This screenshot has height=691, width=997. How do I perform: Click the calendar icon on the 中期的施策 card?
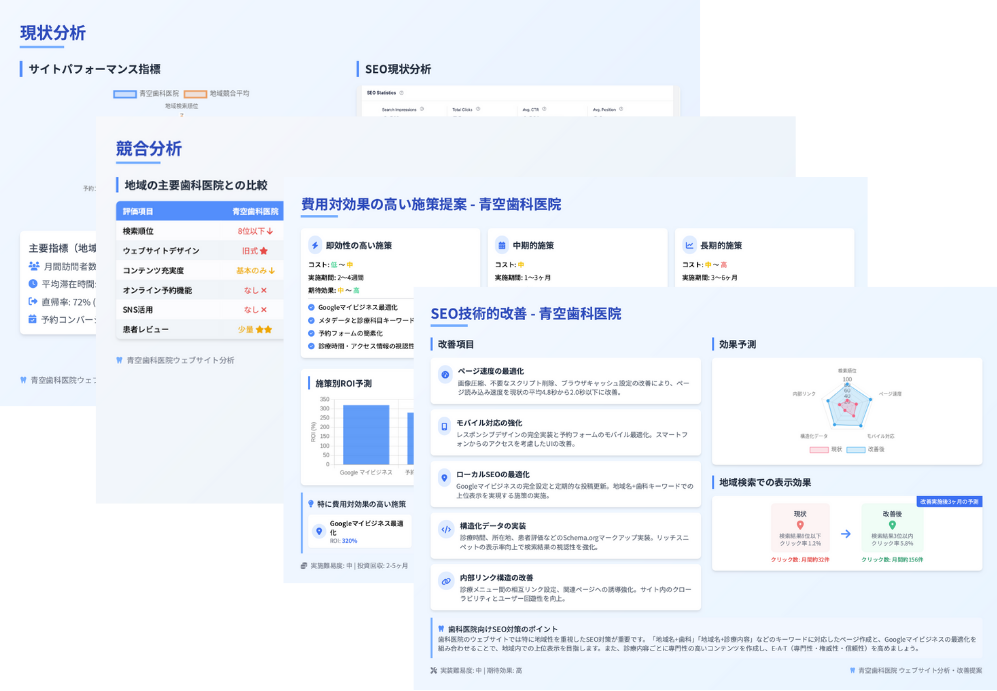[503, 245]
